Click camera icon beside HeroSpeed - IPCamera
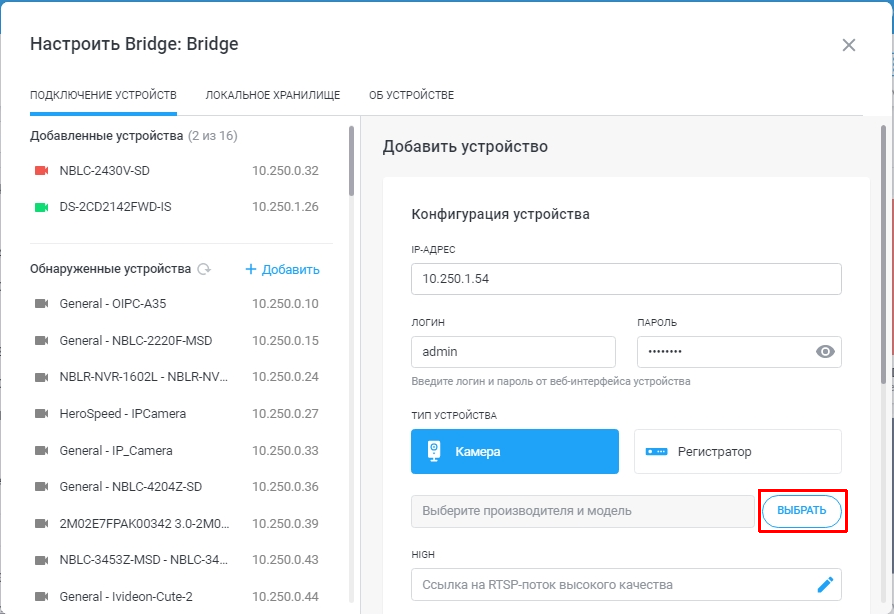The height and width of the screenshot is (614, 894). coord(42,413)
